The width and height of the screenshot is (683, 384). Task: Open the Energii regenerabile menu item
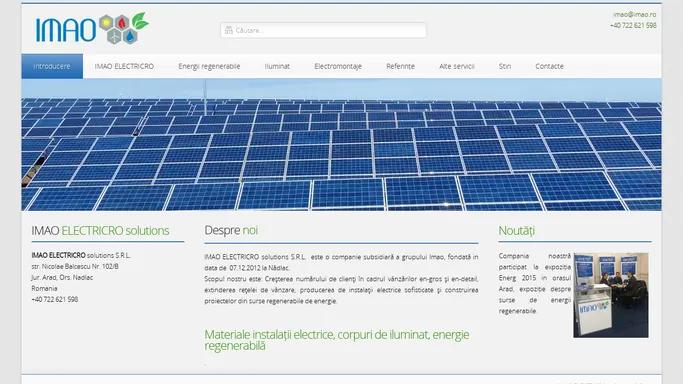coord(209,66)
